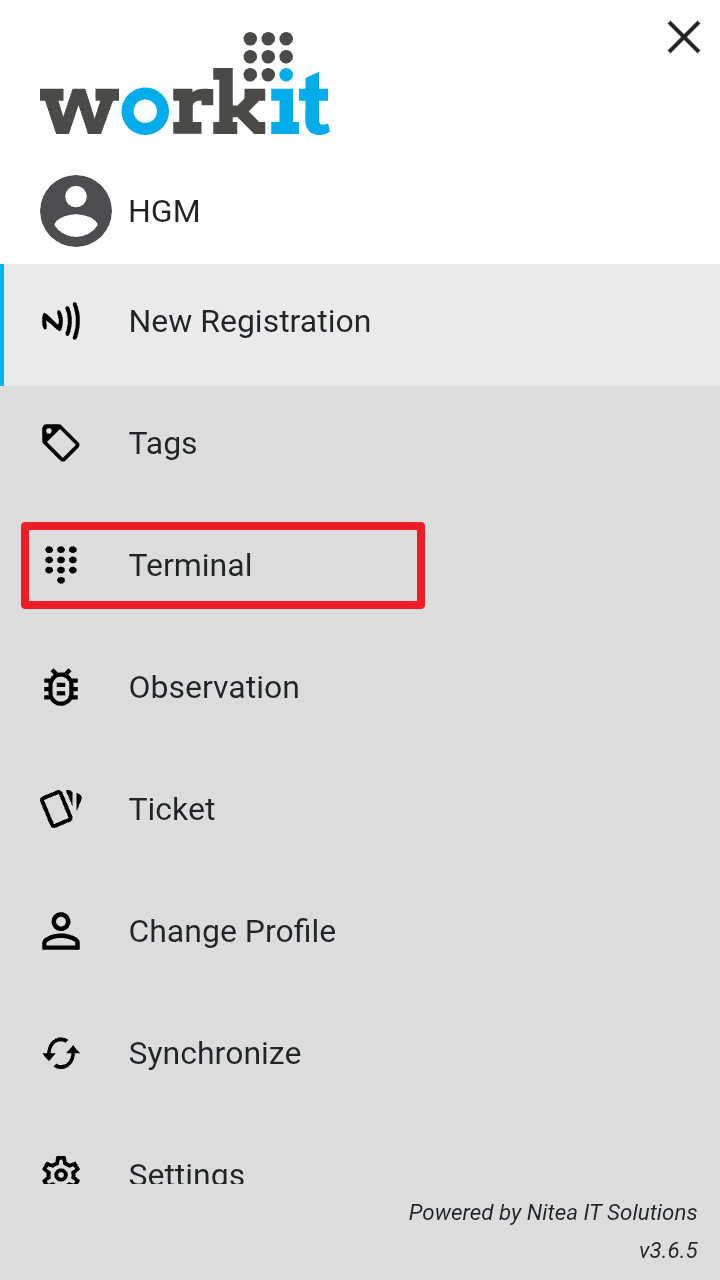The height and width of the screenshot is (1280, 720).
Task: Tap the HGM username label
Action: tap(164, 212)
